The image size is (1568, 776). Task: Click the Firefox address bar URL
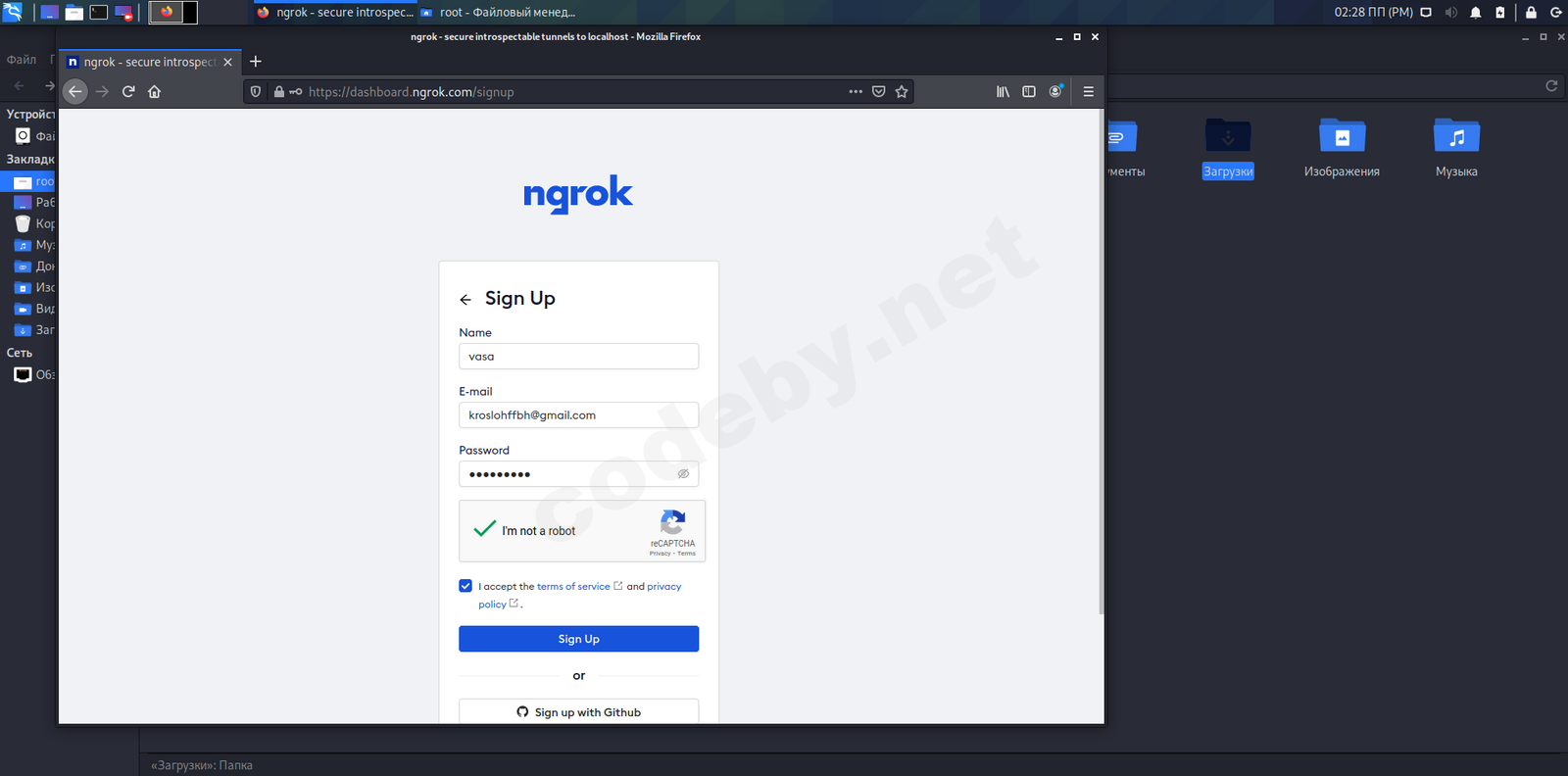[412, 92]
